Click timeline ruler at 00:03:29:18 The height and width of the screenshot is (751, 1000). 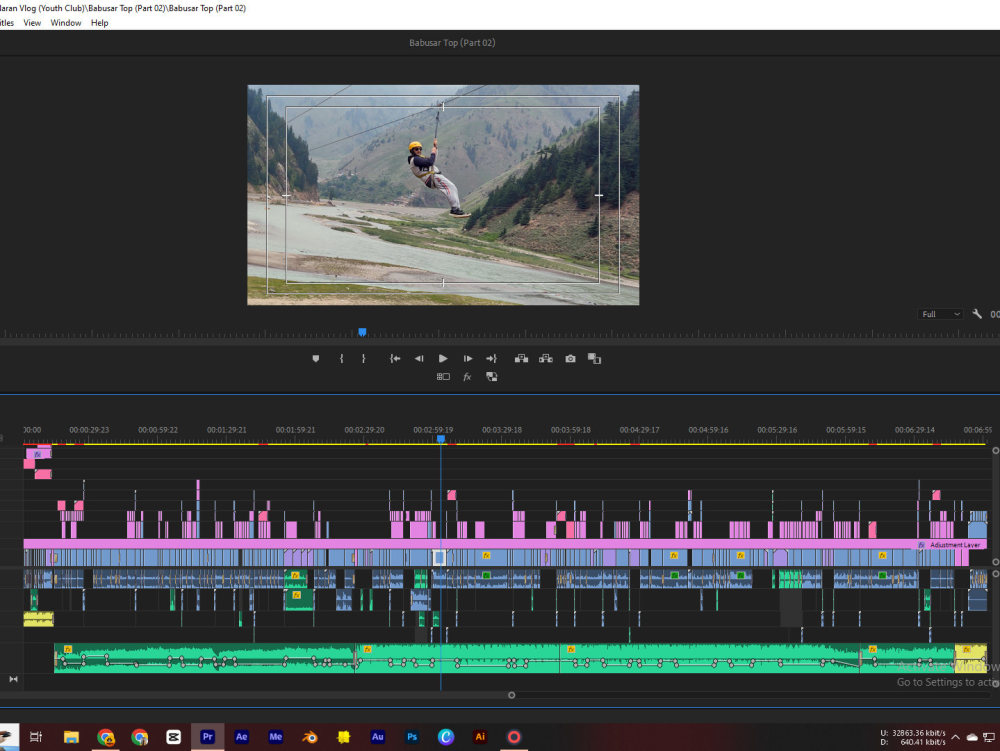pyautogui.click(x=502, y=430)
